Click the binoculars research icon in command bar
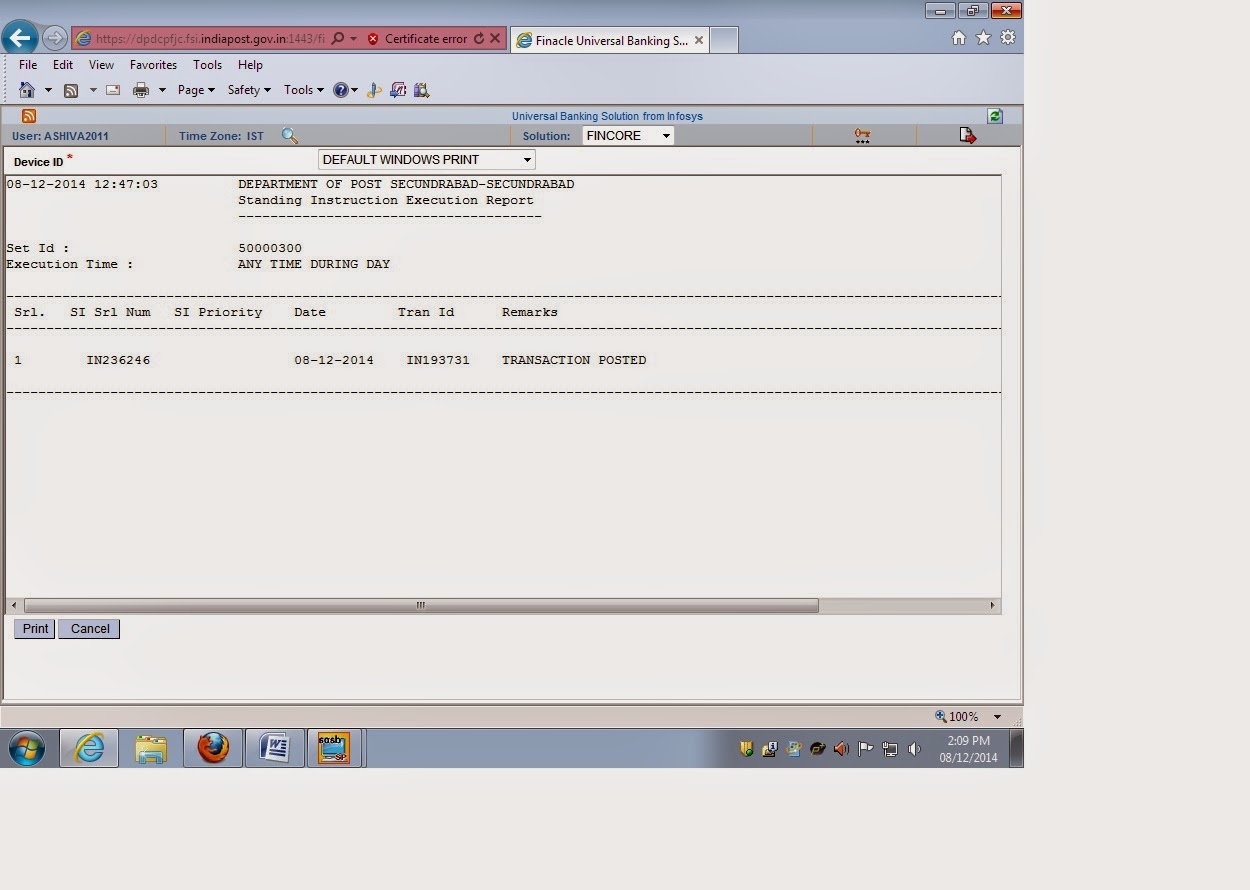 [421, 90]
